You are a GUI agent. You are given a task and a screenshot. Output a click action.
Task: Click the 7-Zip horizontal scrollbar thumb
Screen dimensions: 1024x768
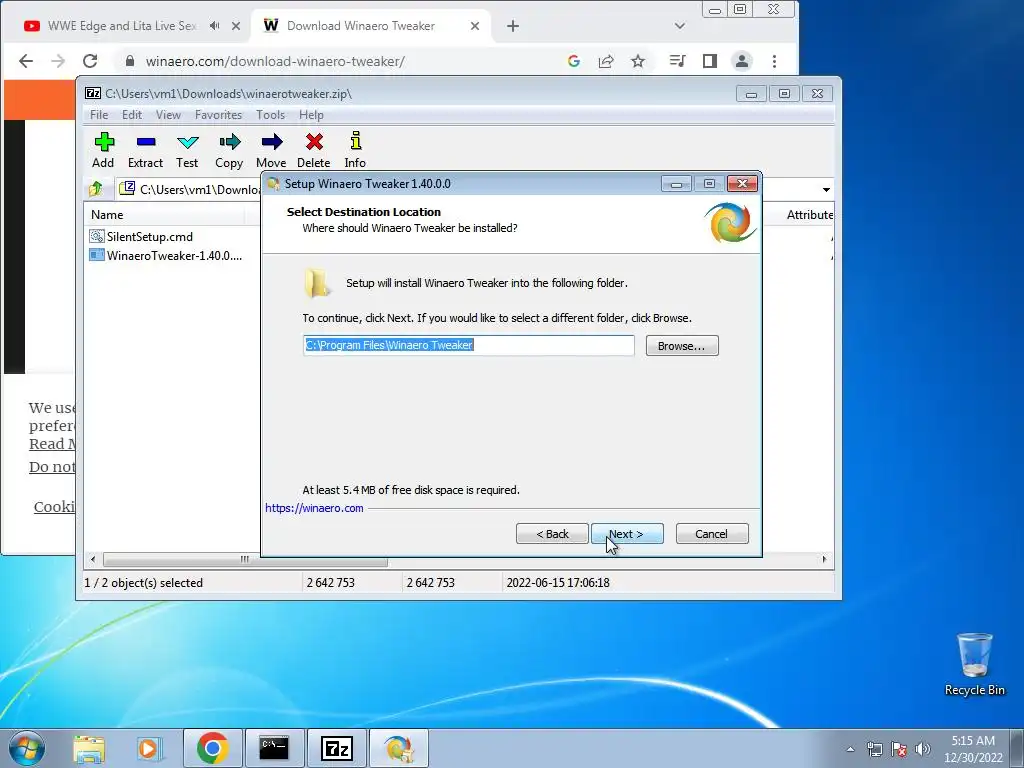click(245, 560)
